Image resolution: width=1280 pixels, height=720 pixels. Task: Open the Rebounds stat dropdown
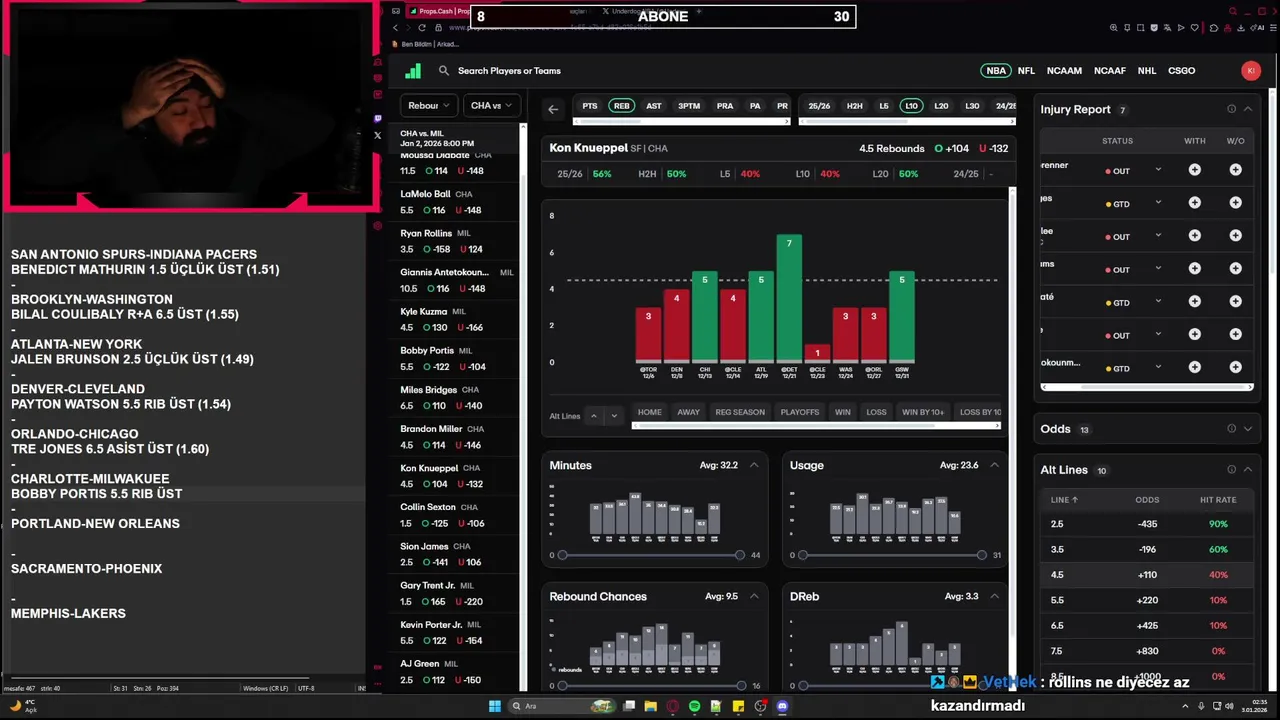[x=429, y=105]
